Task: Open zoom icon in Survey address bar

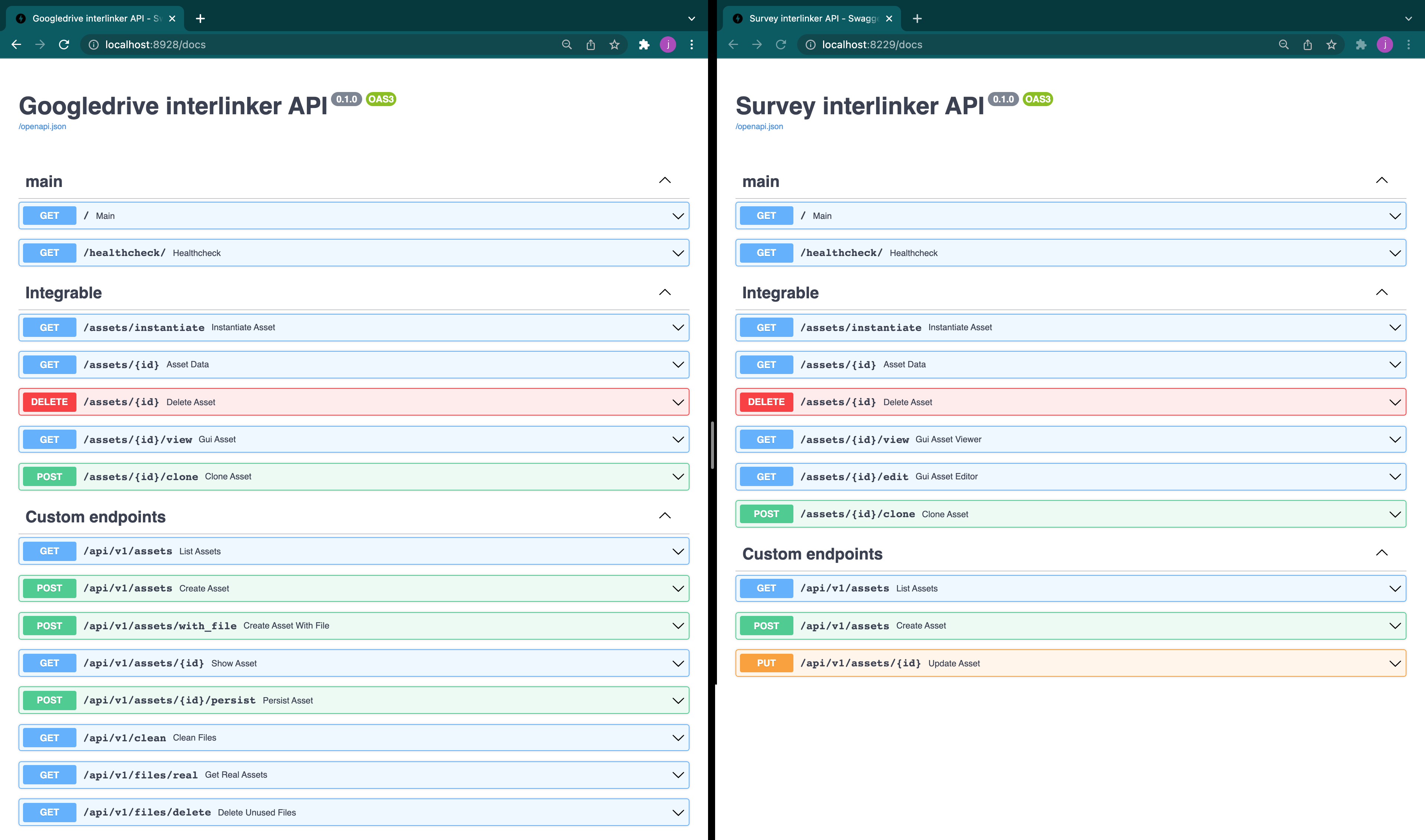Action: click(x=1284, y=45)
